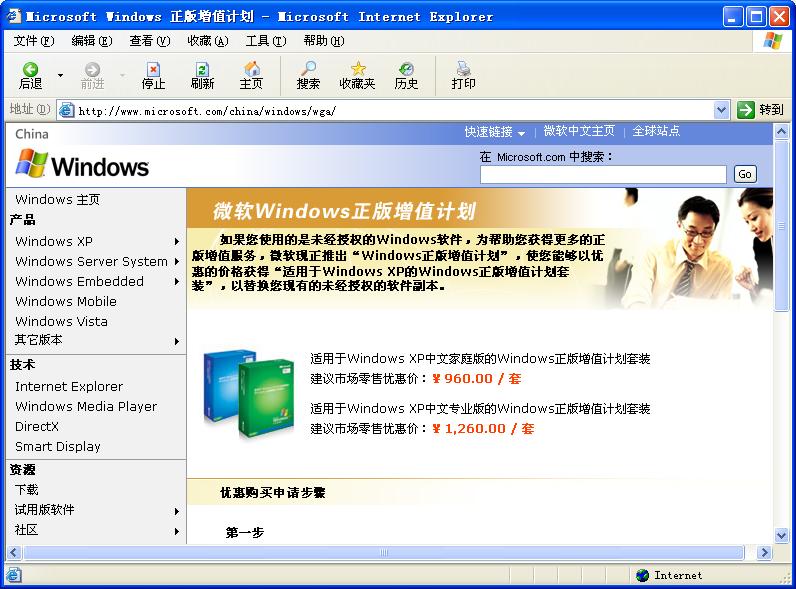Expand the 其它版本 submenu arrow
Screen dimensions: 796x589
click(x=177, y=341)
